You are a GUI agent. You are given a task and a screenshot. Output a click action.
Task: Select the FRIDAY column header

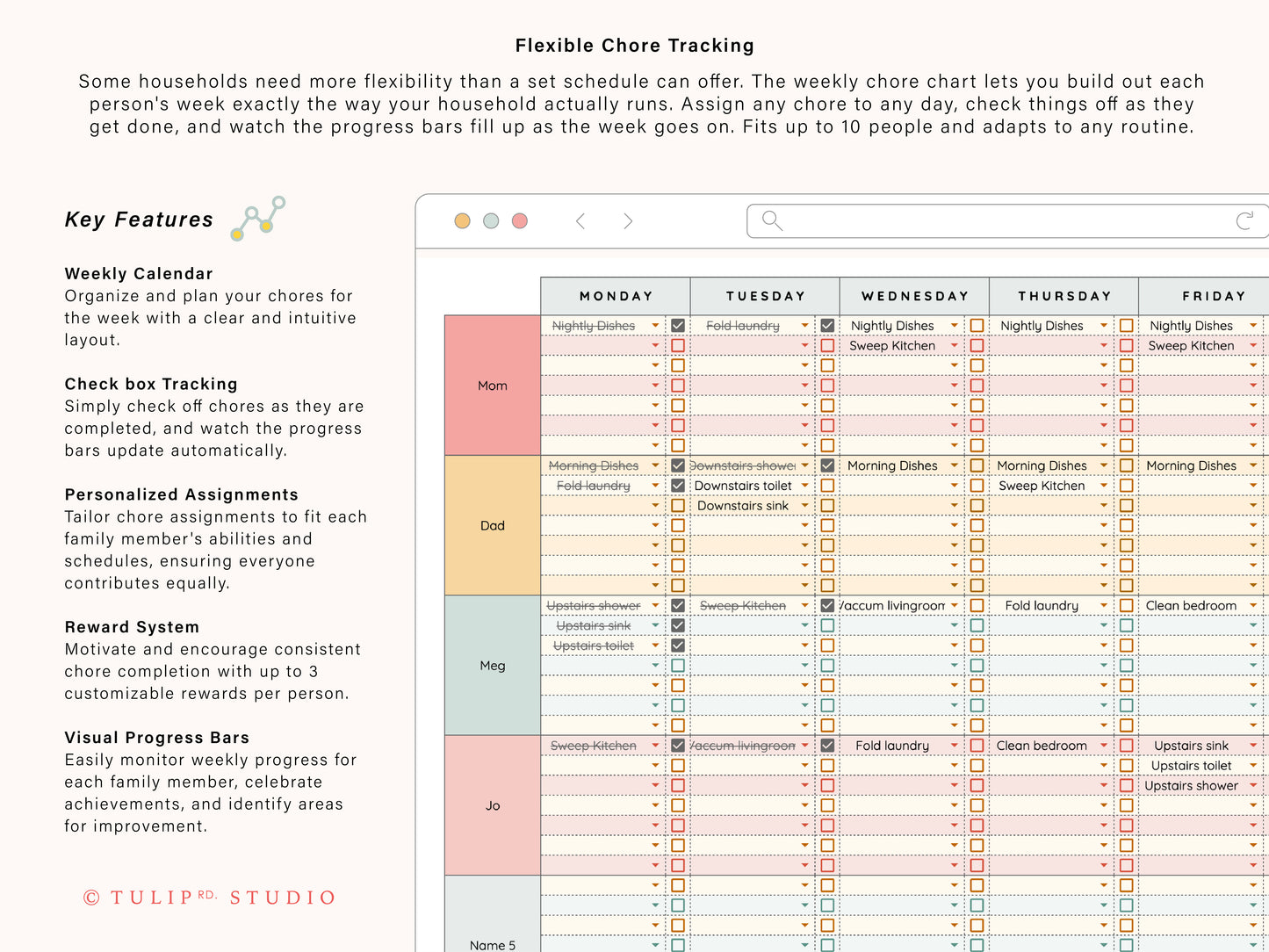[1204, 297]
